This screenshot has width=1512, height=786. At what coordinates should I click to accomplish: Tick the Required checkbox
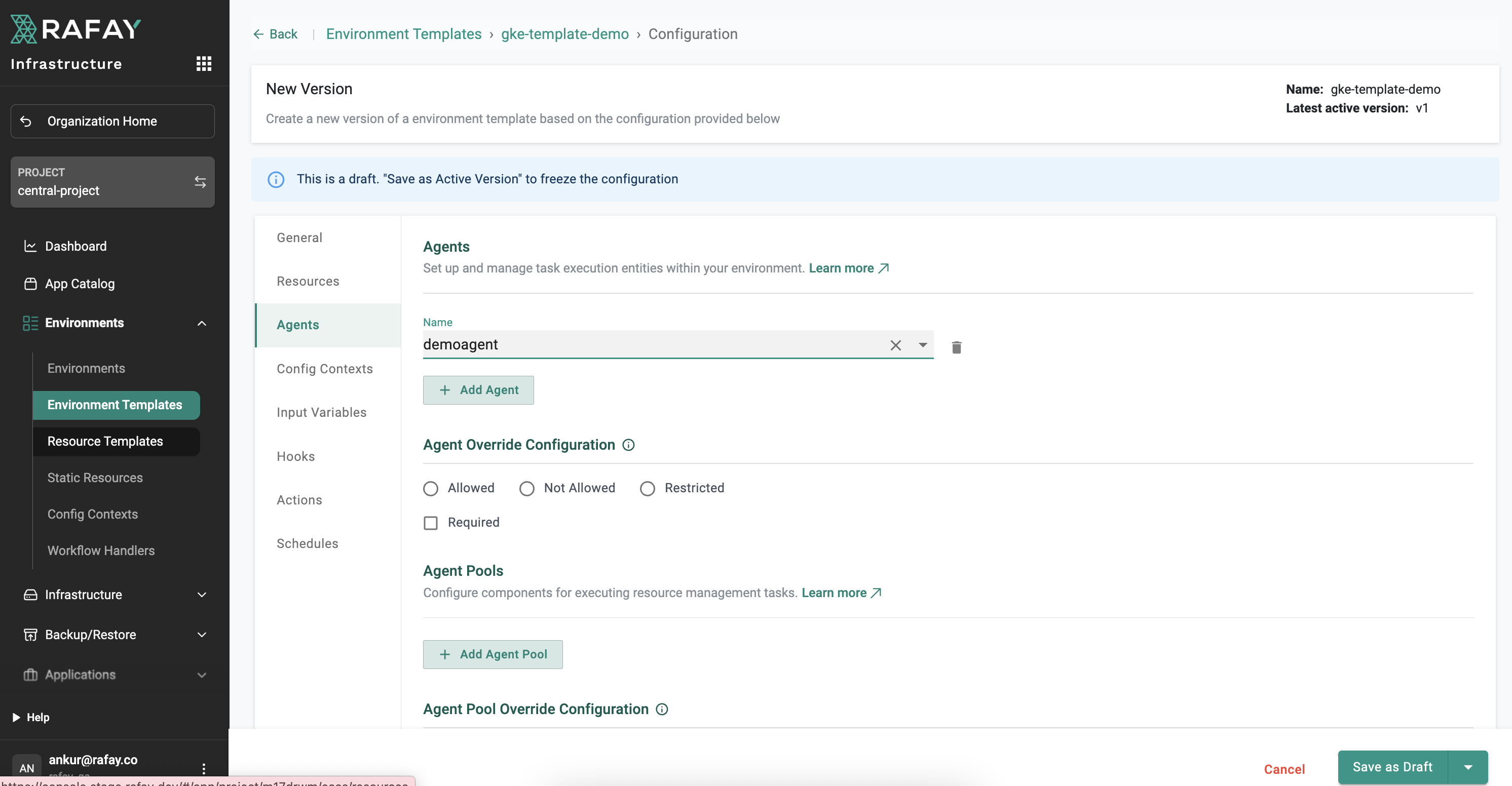[x=431, y=522]
